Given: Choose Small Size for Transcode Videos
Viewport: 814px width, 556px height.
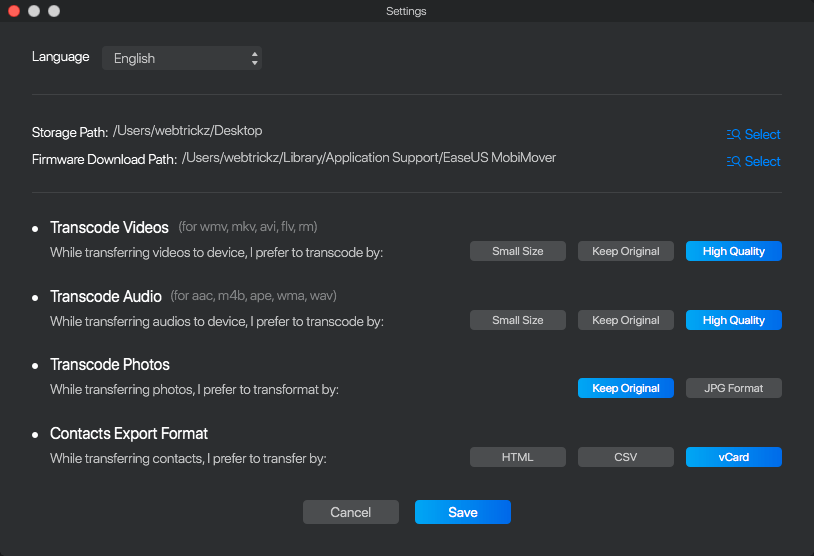Looking at the screenshot, I should pos(518,251).
